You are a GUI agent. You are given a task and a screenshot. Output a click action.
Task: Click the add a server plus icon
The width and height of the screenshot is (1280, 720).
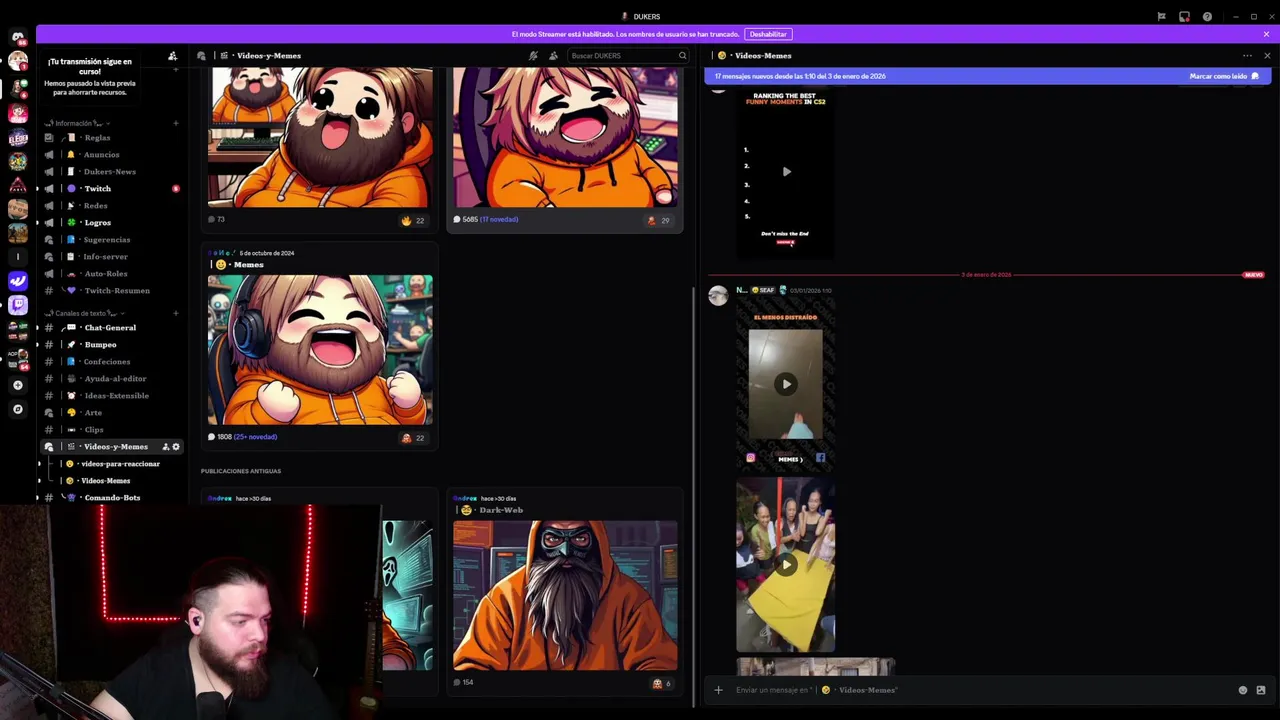[17, 385]
